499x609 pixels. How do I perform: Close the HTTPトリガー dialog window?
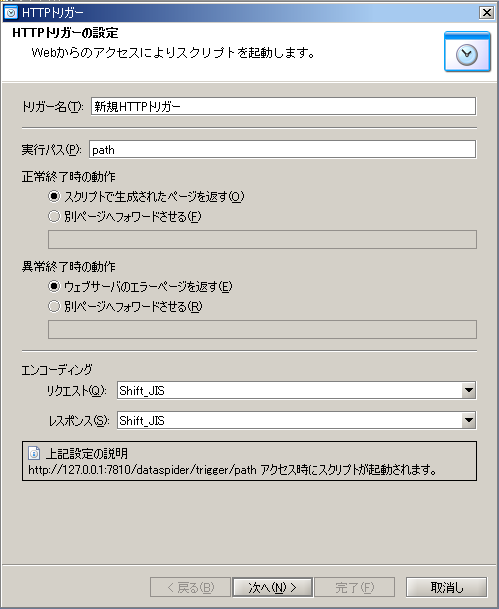tap(486, 13)
